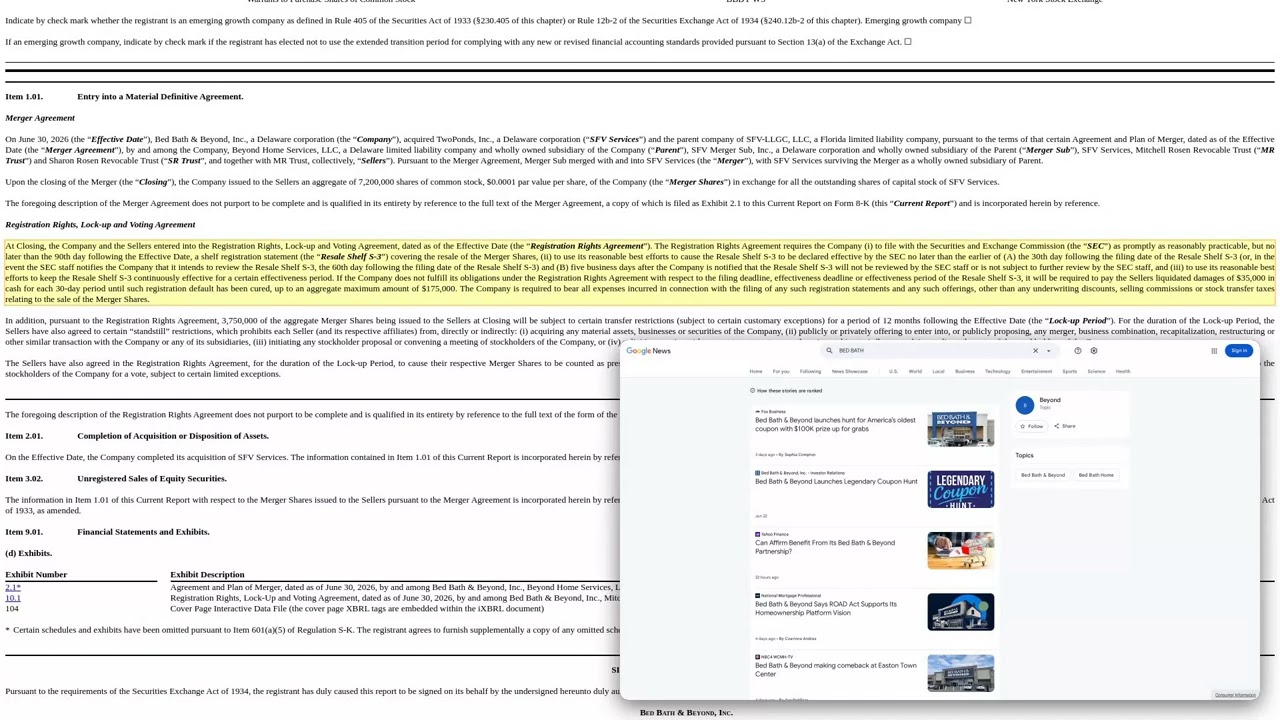Clear the BED BATH search text
1280x720 pixels.
point(1035,351)
